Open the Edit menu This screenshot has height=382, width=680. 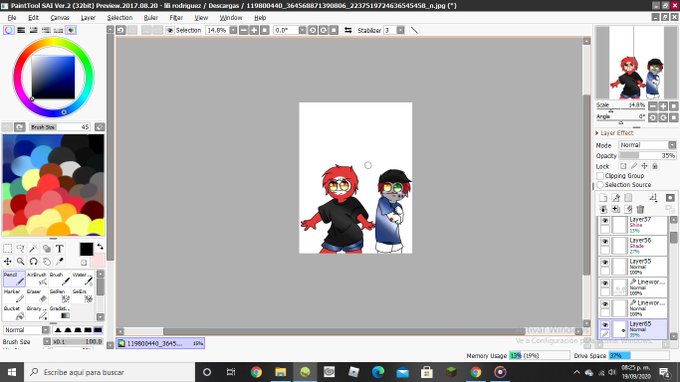33,18
